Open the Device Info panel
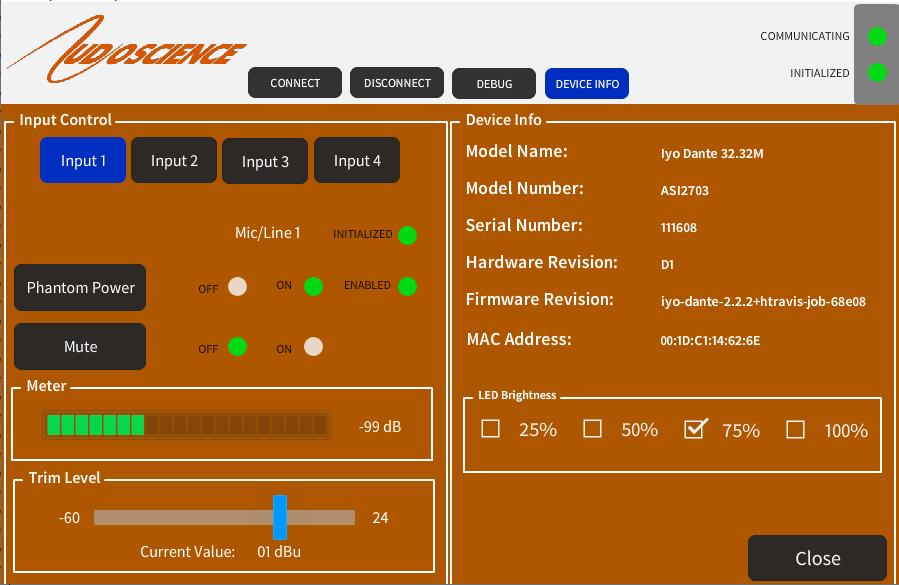The height and width of the screenshot is (585, 899). coord(587,84)
